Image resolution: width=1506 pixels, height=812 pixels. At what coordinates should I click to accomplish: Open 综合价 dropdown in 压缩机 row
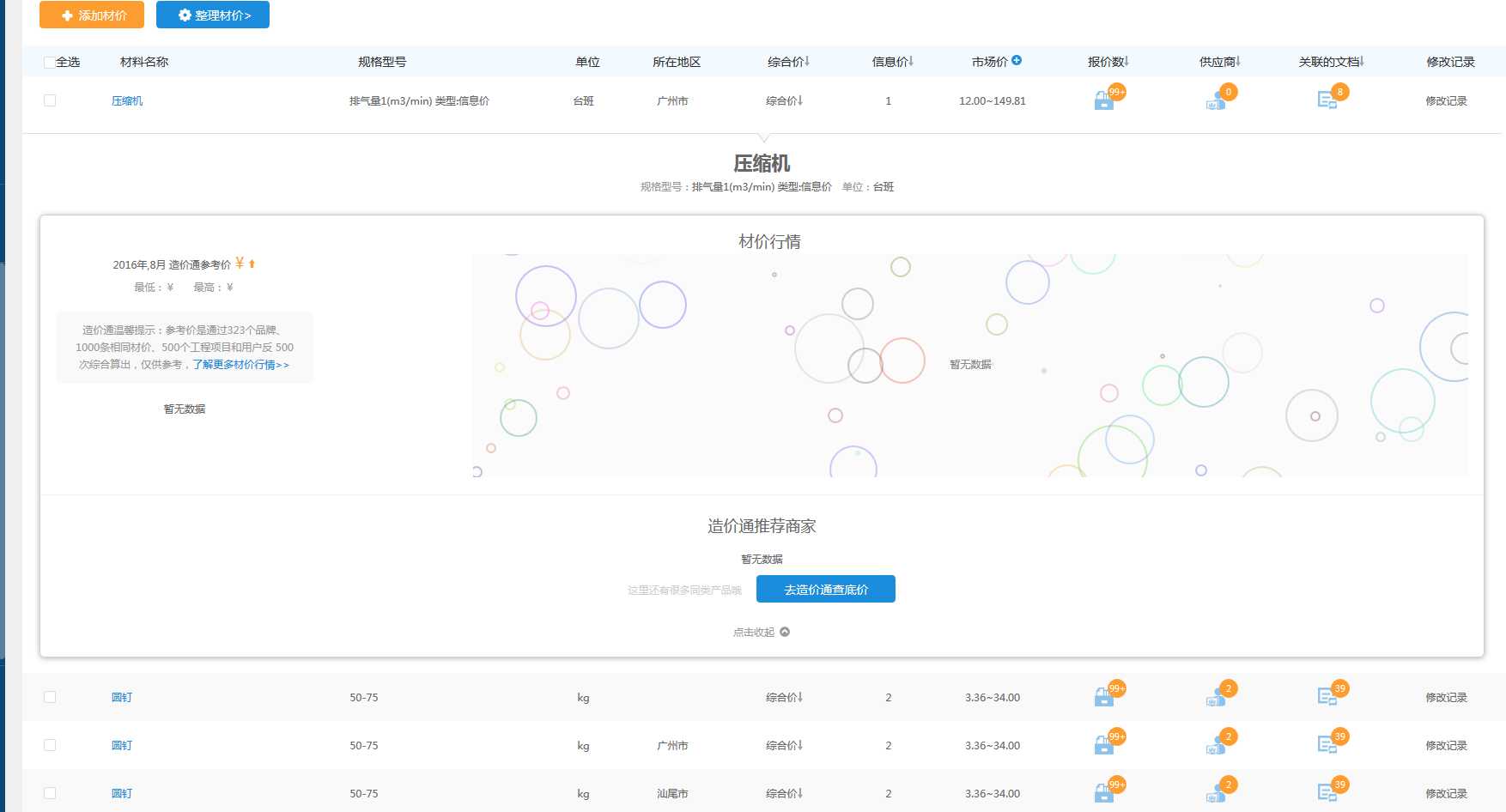[785, 100]
